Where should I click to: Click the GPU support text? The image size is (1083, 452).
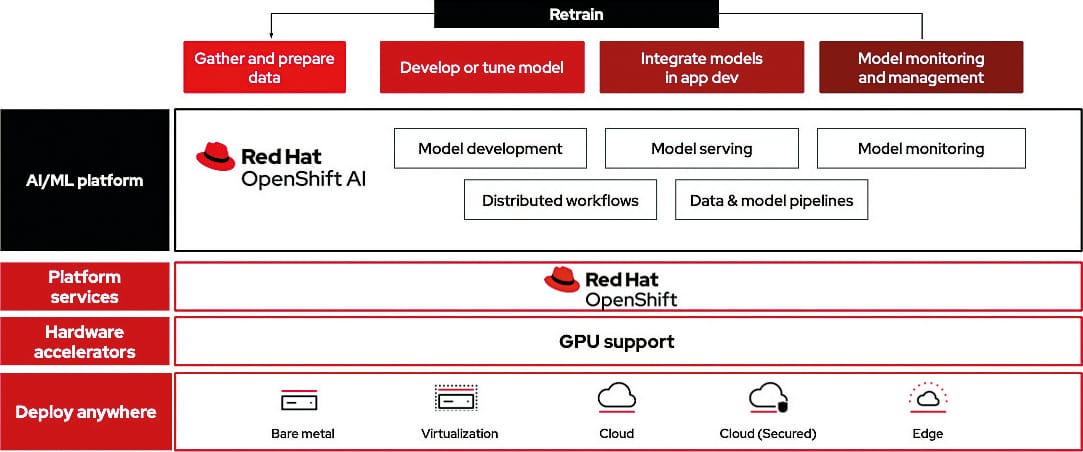[617, 341]
